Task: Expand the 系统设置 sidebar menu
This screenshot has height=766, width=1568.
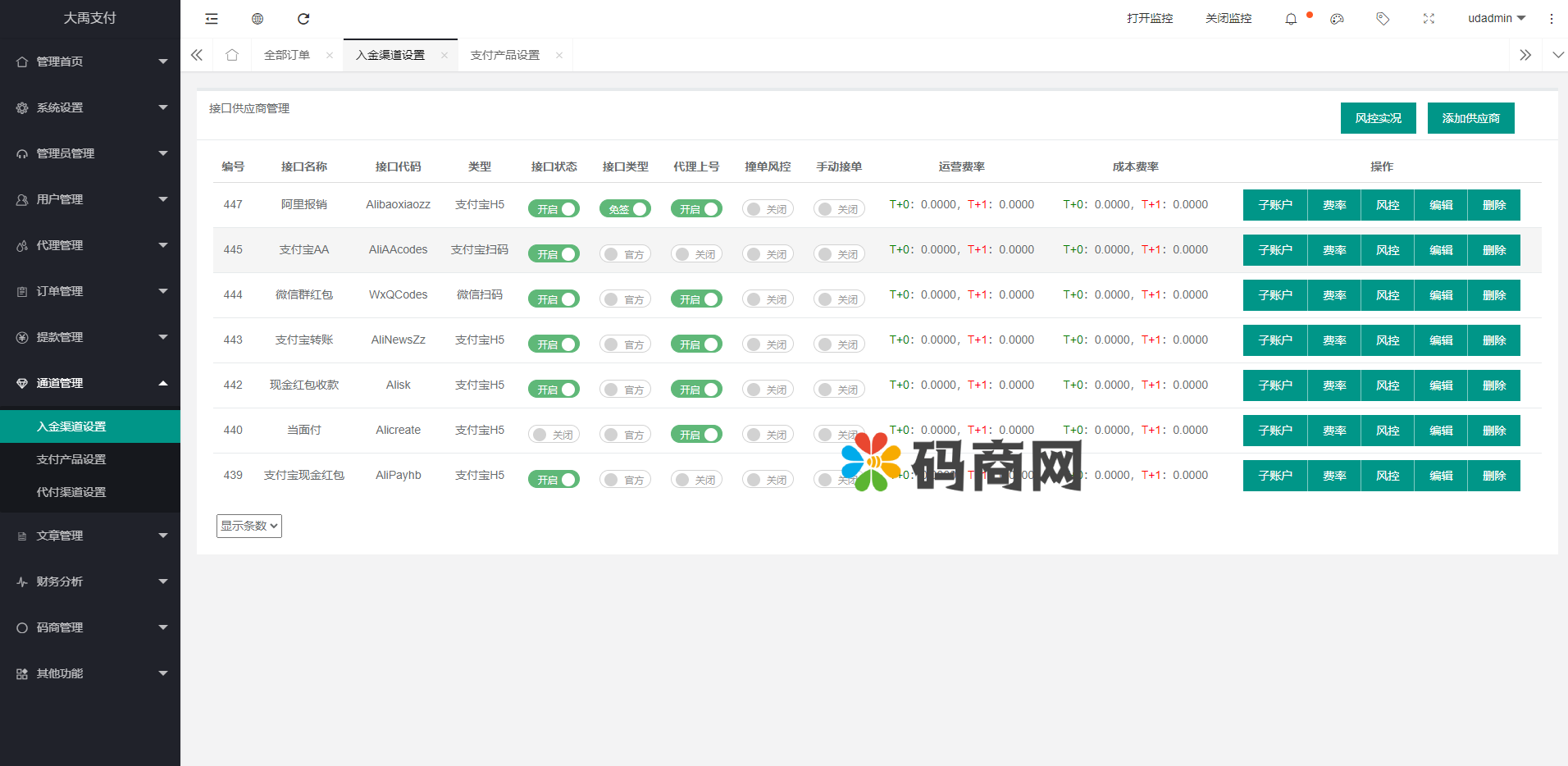Action: (90, 107)
